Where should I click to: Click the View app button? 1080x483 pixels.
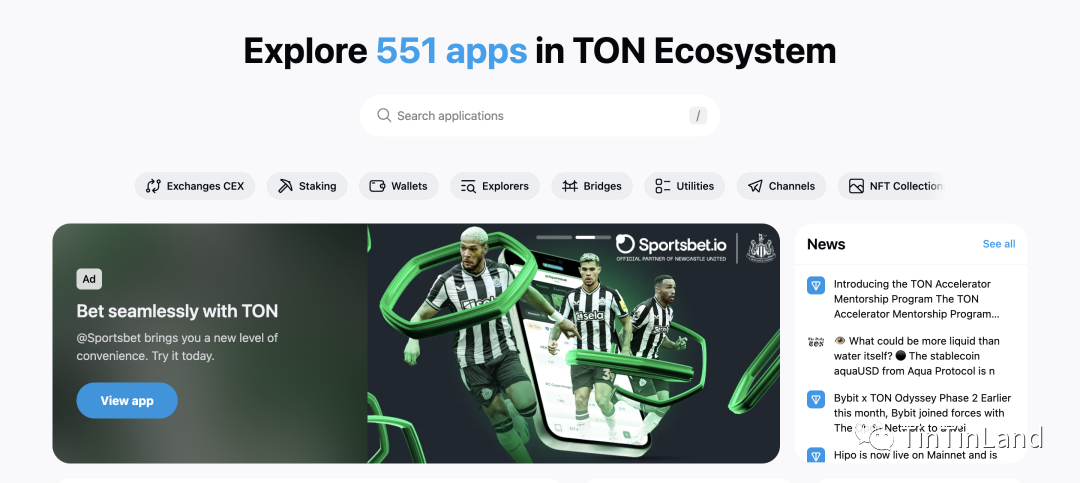click(x=127, y=400)
